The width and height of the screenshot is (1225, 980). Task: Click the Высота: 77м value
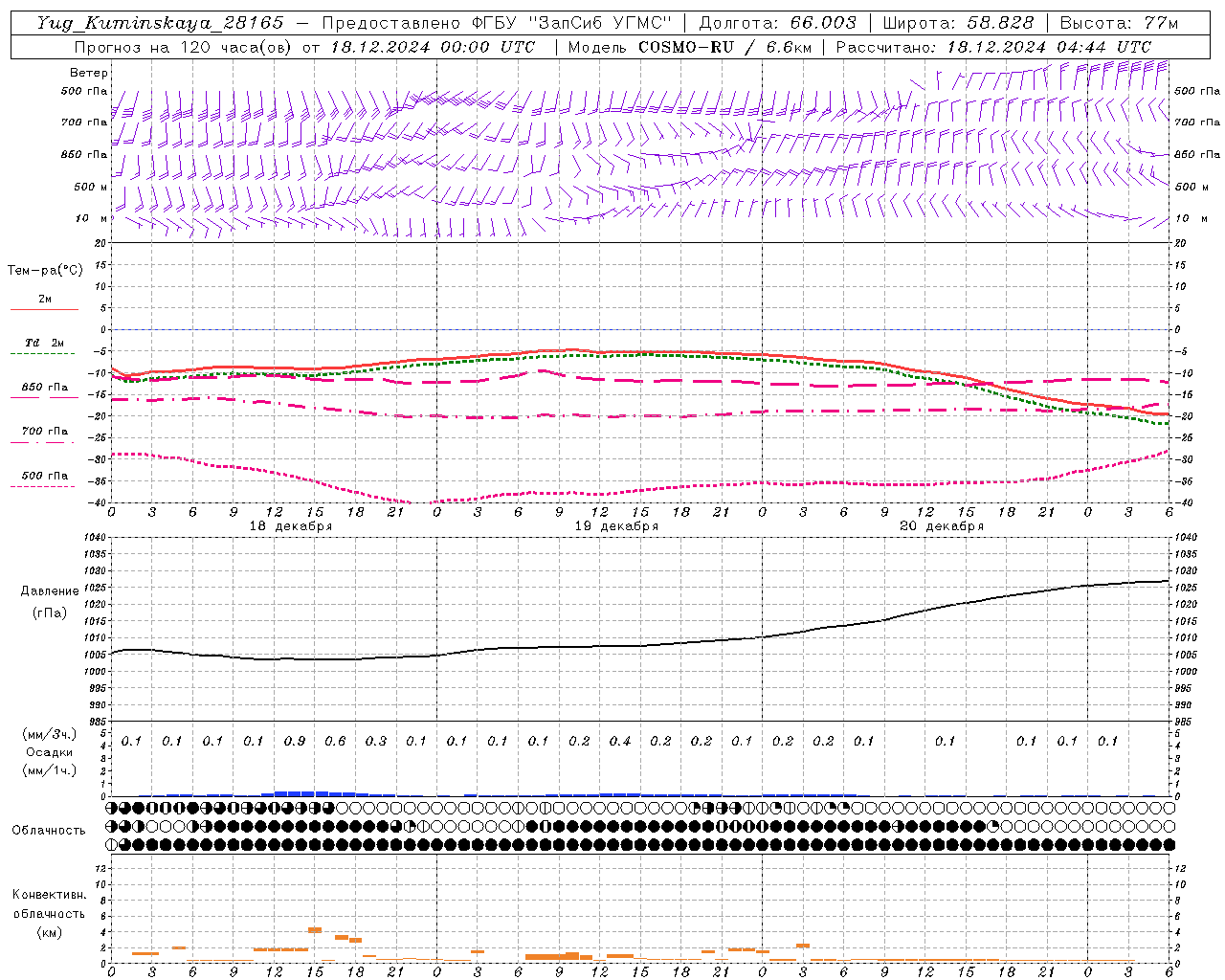tap(1119, 23)
